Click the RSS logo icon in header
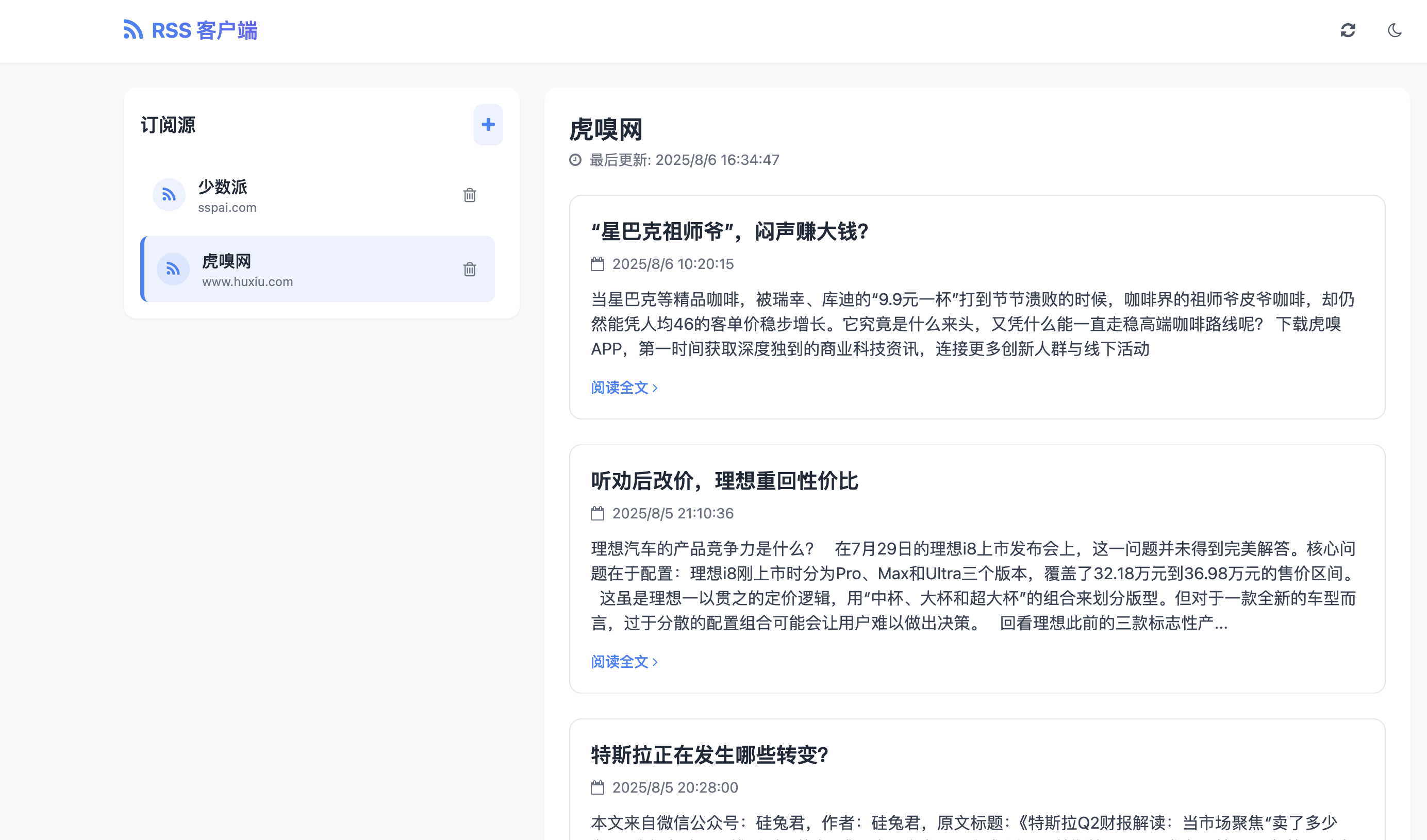The height and width of the screenshot is (840, 1427). pyautogui.click(x=133, y=30)
